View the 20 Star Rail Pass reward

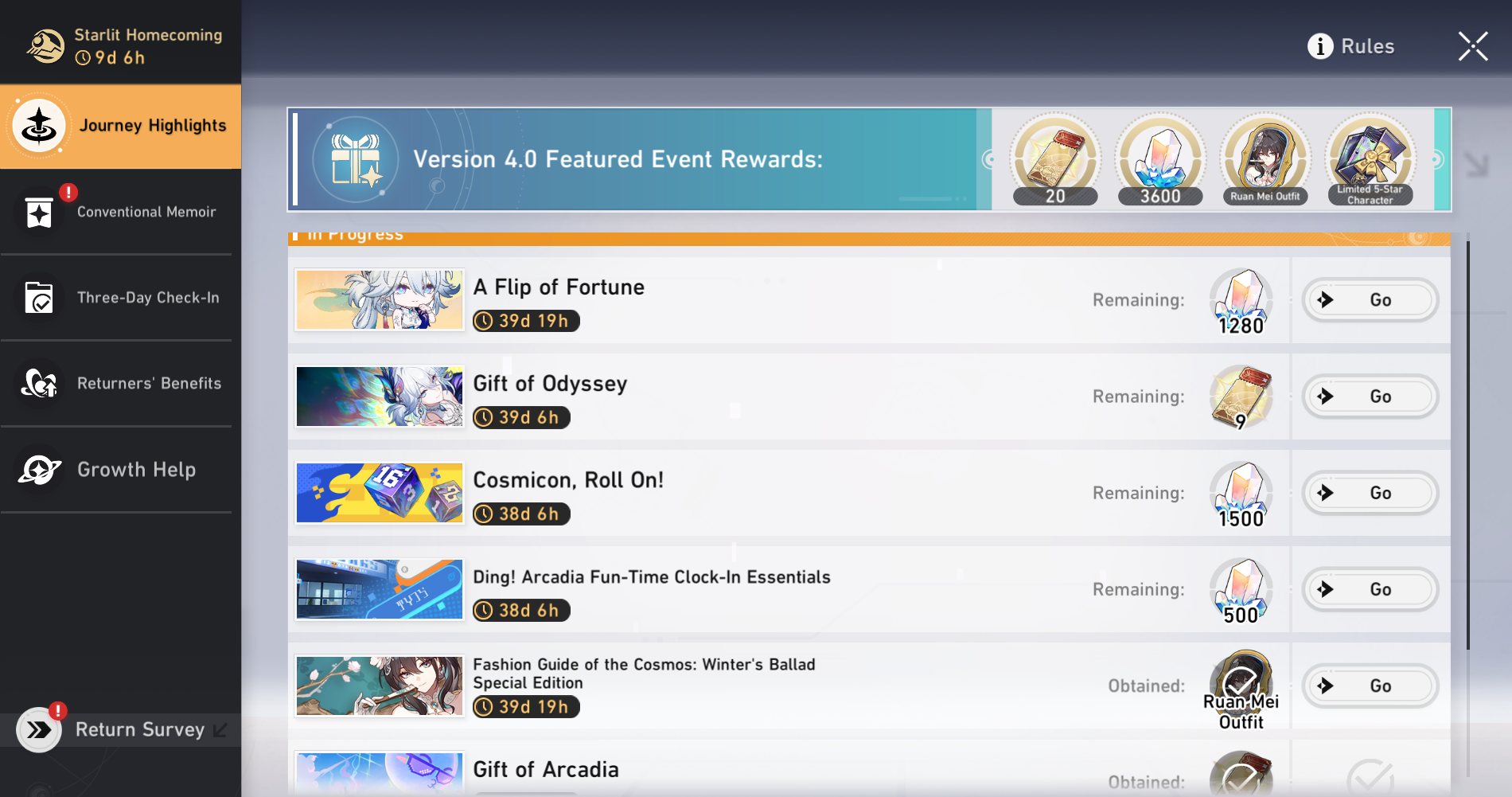1055,160
